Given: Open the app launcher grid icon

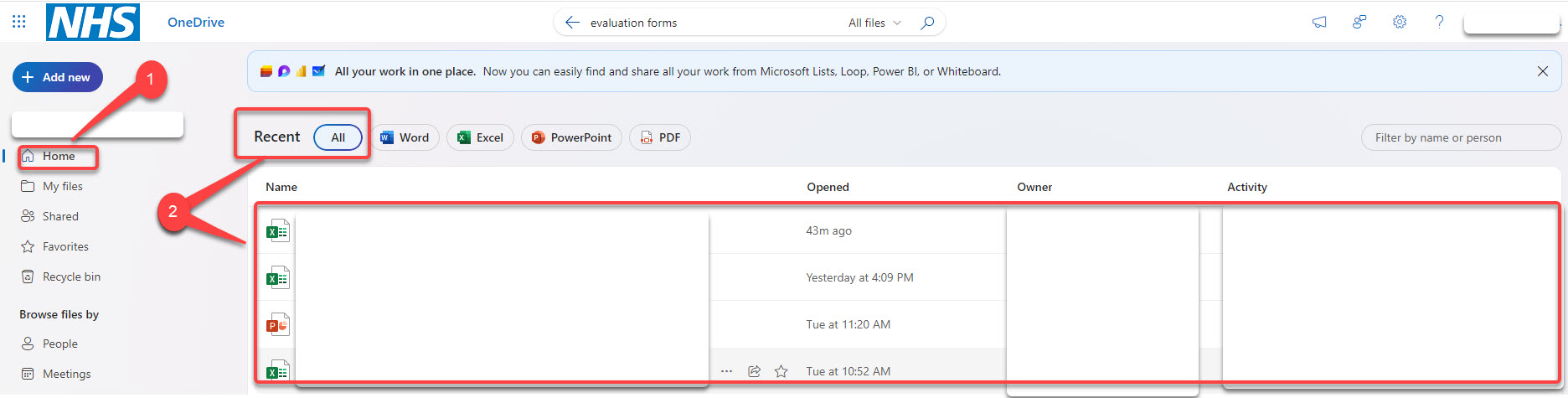Looking at the screenshot, I should point(19,22).
